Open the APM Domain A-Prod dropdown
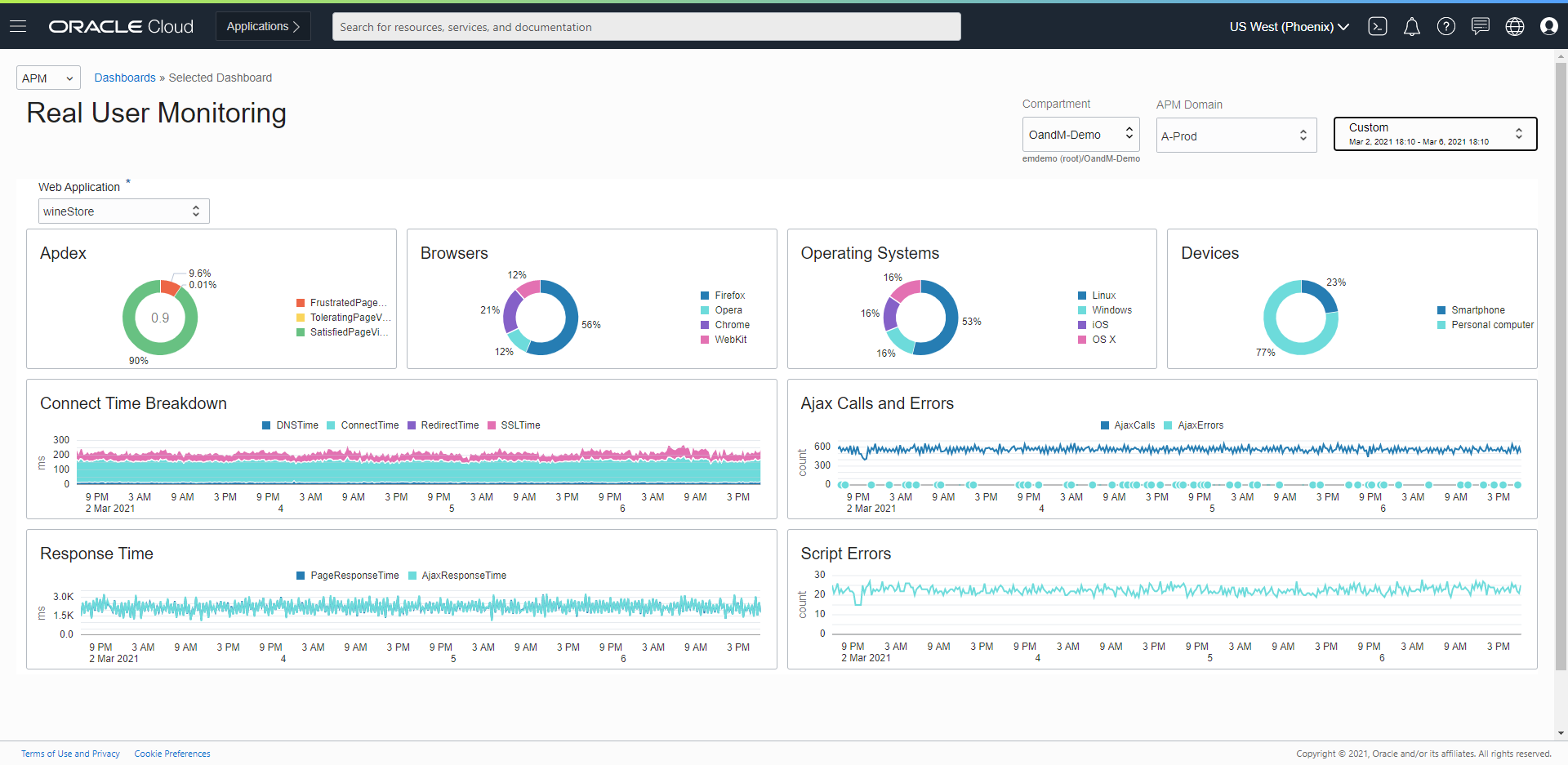The width and height of the screenshot is (1568, 765). [x=1236, y=135]
